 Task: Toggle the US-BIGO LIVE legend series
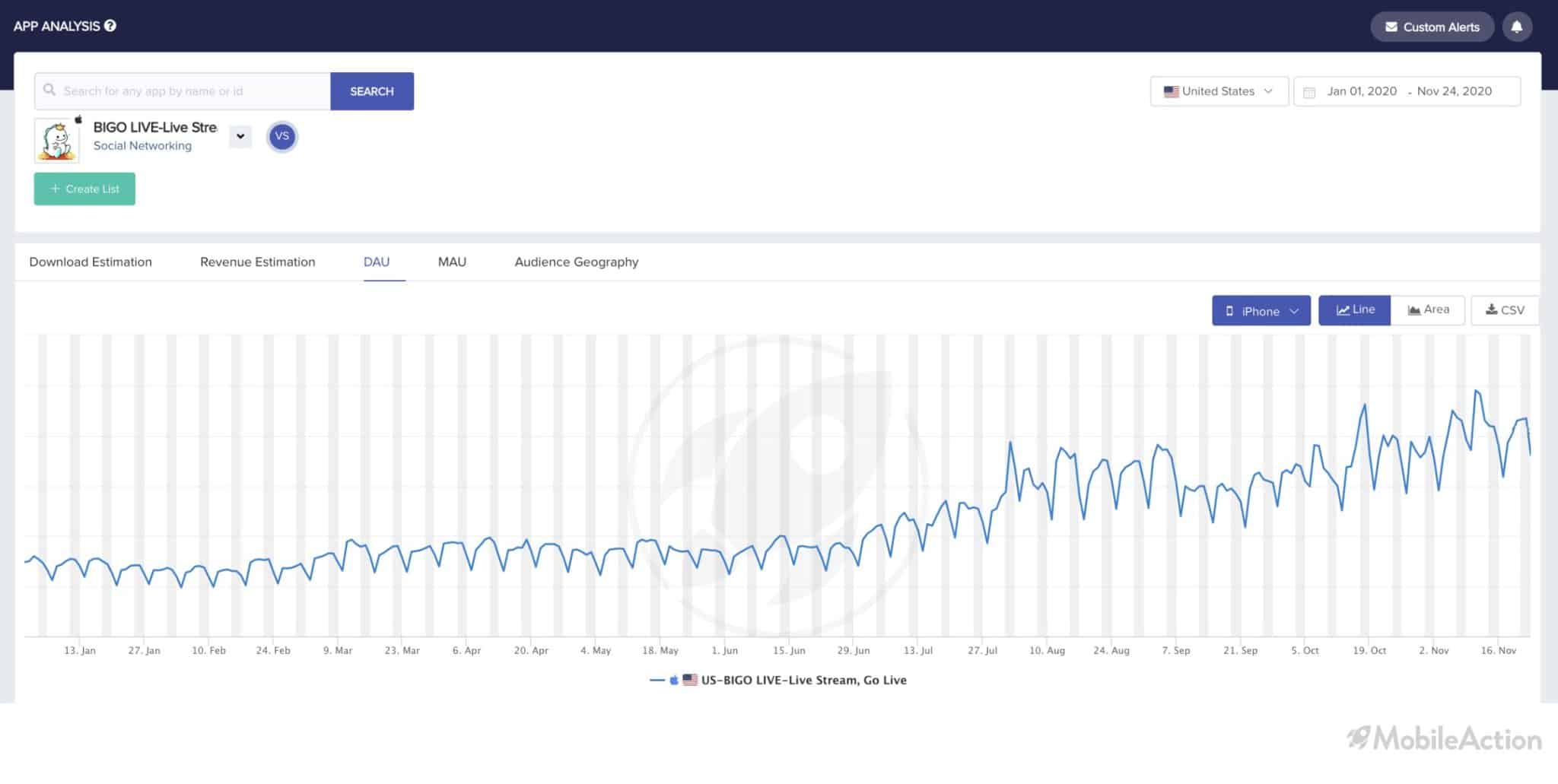(779, 680)
